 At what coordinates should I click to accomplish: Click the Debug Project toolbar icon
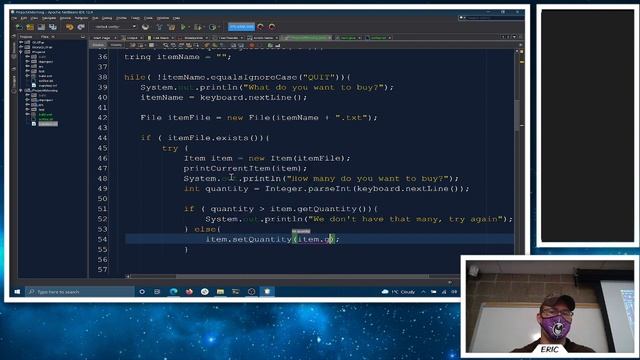(x=198, y=27)
